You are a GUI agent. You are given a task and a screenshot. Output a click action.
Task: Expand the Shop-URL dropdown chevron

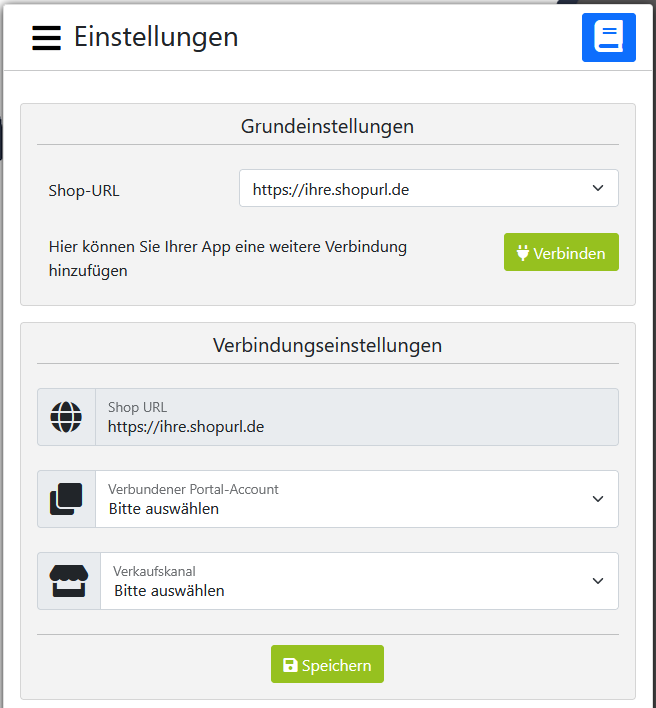click(x=598, y=188)
